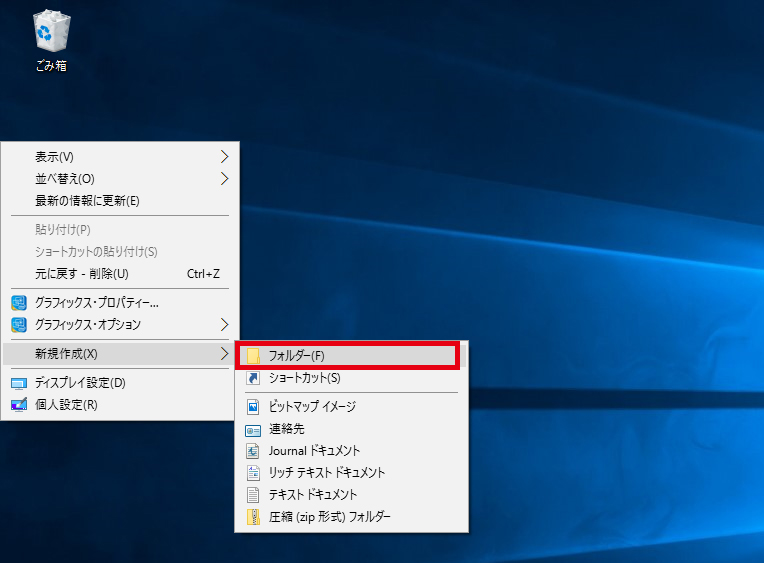The height and width of the screenshot is (563, 764).
Task: Expand the グラフィックス・オプション submenu arrow
Action: [224, 325]
